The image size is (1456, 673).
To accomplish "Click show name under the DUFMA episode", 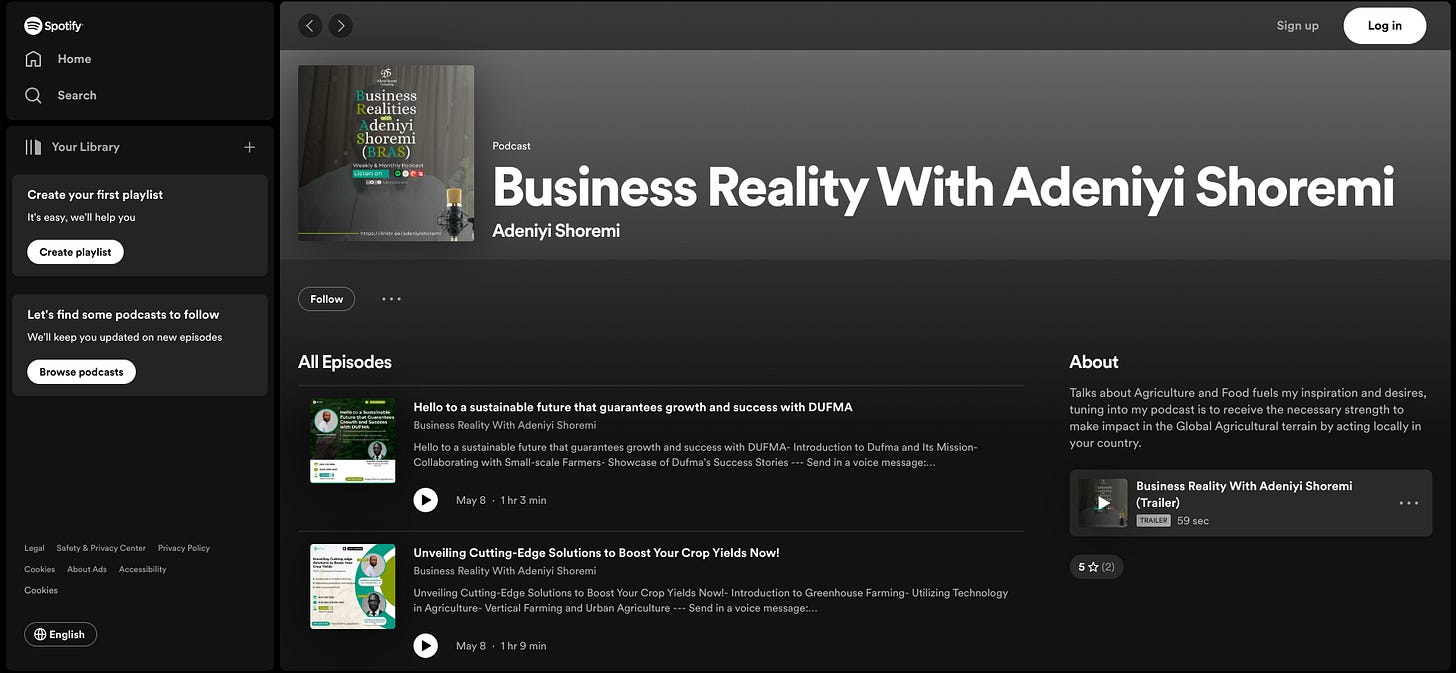I will click(x=505, y=425).
